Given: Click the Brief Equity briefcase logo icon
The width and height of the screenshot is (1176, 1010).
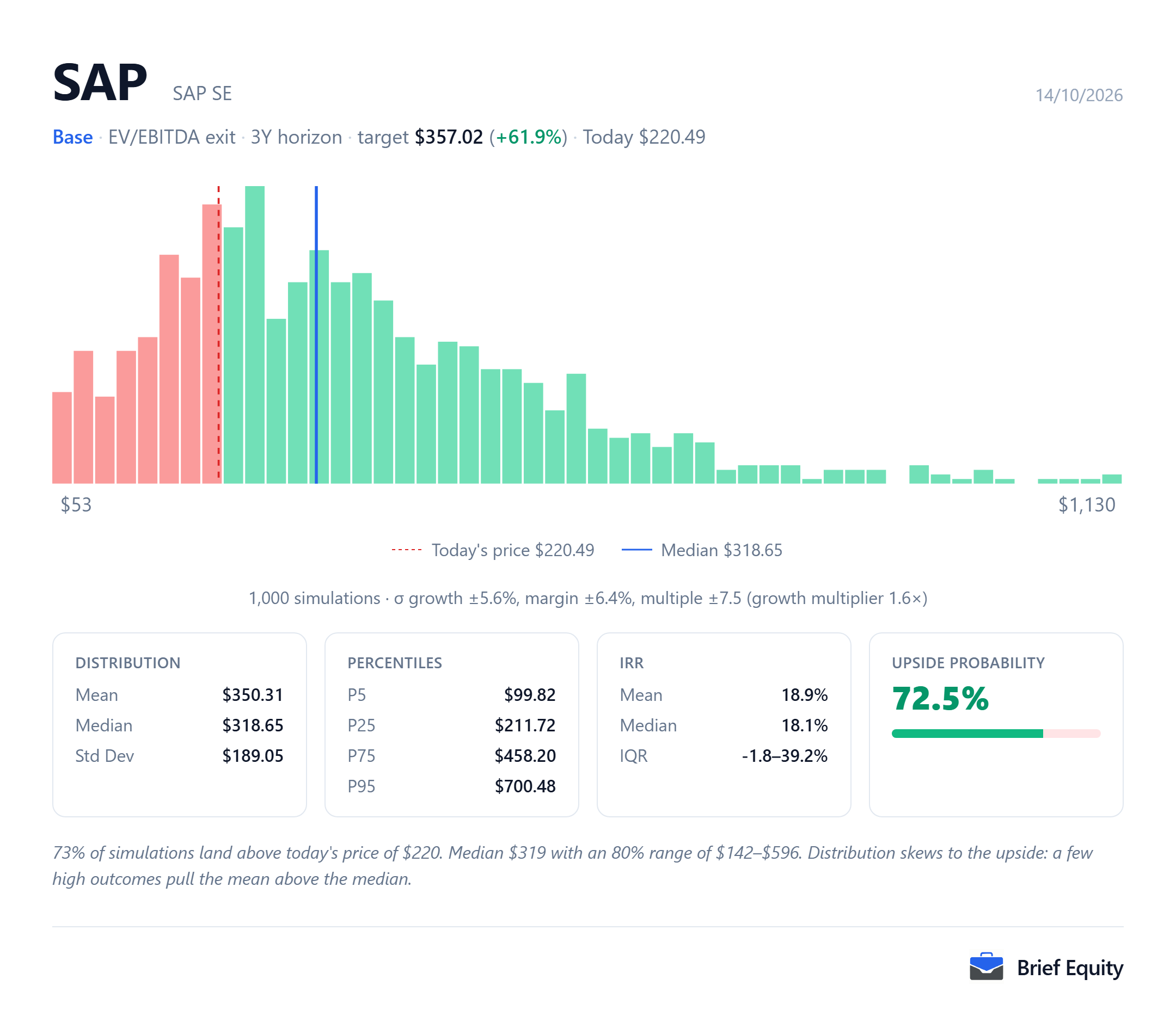Looking at the screenshot, I should 986,967.
